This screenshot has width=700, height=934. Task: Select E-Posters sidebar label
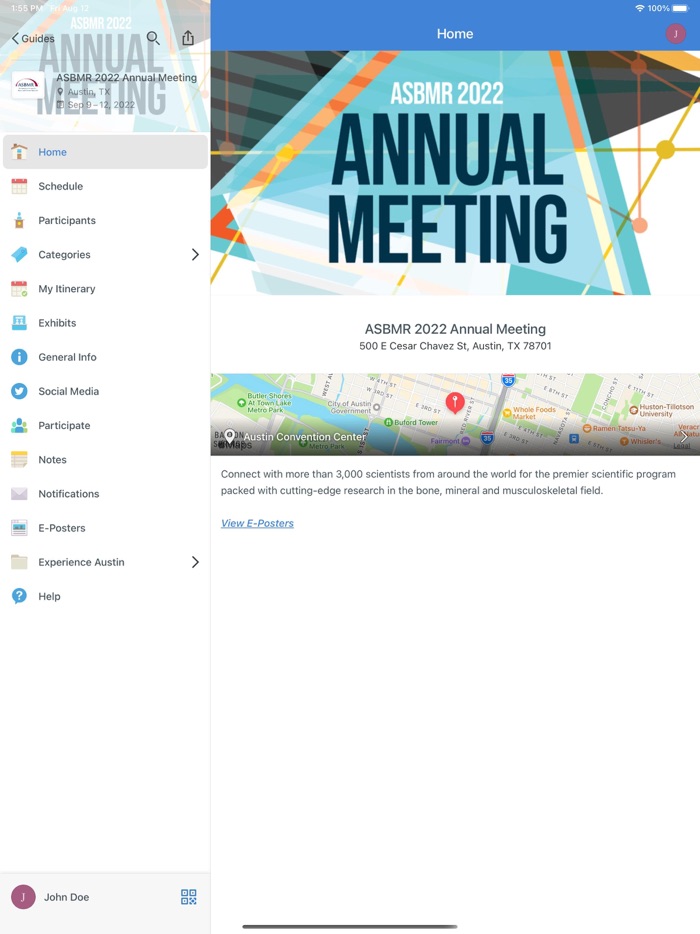point(62,528)
